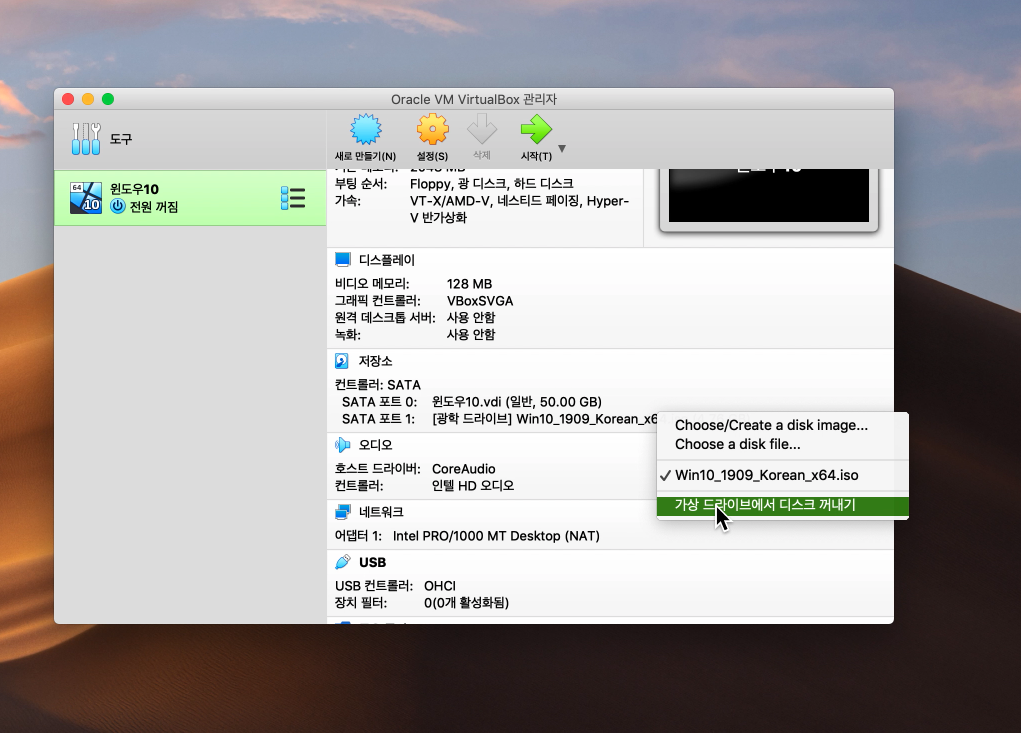Click the Display (디스플레이) section icon
This screenshot has height=733, width=1021.
click(343, 260)
